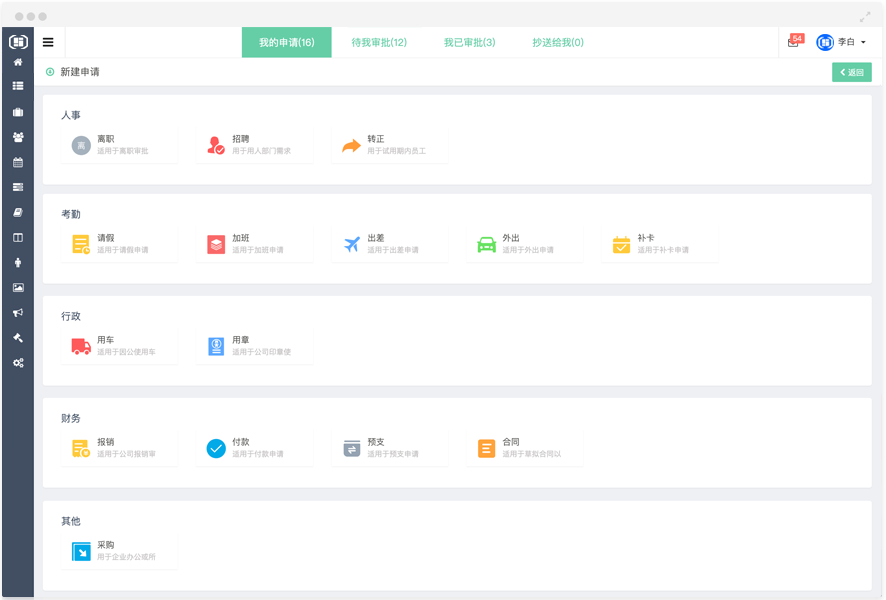Expand the 李白 user account dropdown
The height and width of the screenshot is (600, 886).
pyautogui.click(x=841, y=42)
